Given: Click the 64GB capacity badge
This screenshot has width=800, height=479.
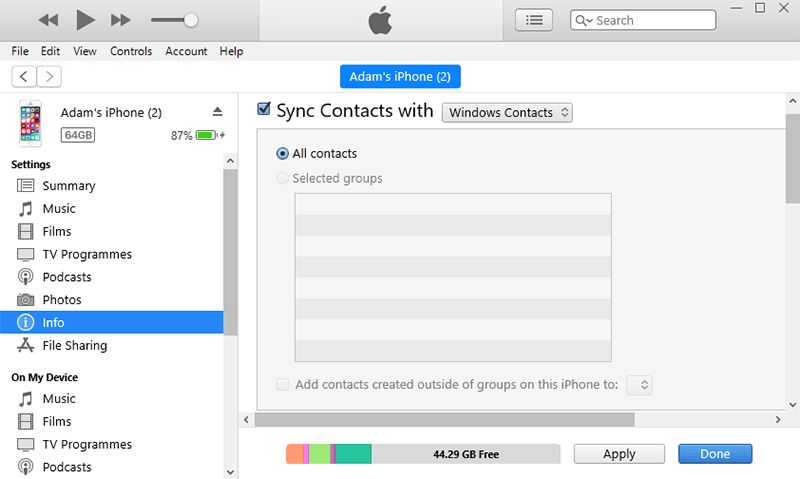Looking at the screenshot, I should point(78,135).
